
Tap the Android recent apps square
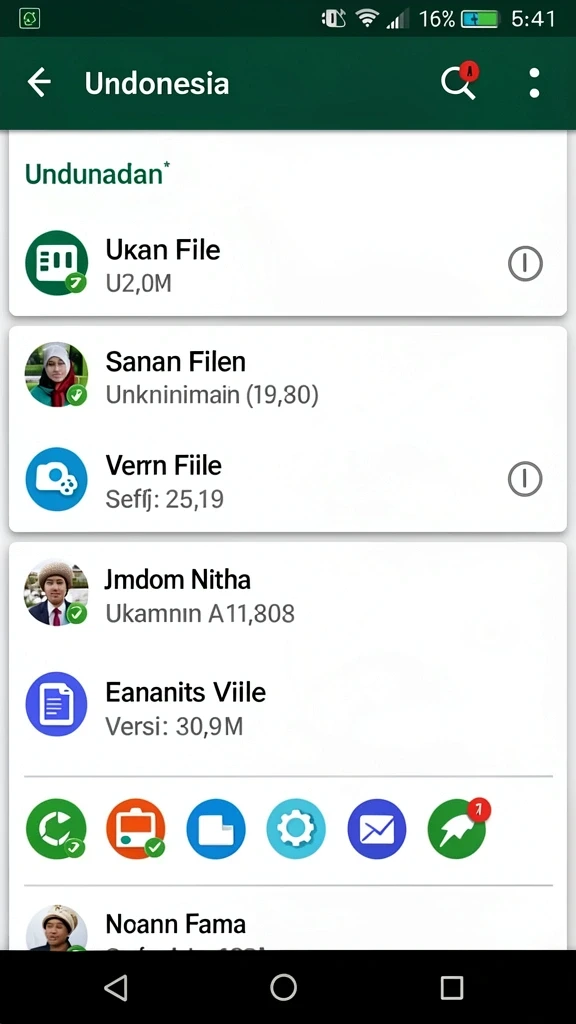[x=451, y=987]
